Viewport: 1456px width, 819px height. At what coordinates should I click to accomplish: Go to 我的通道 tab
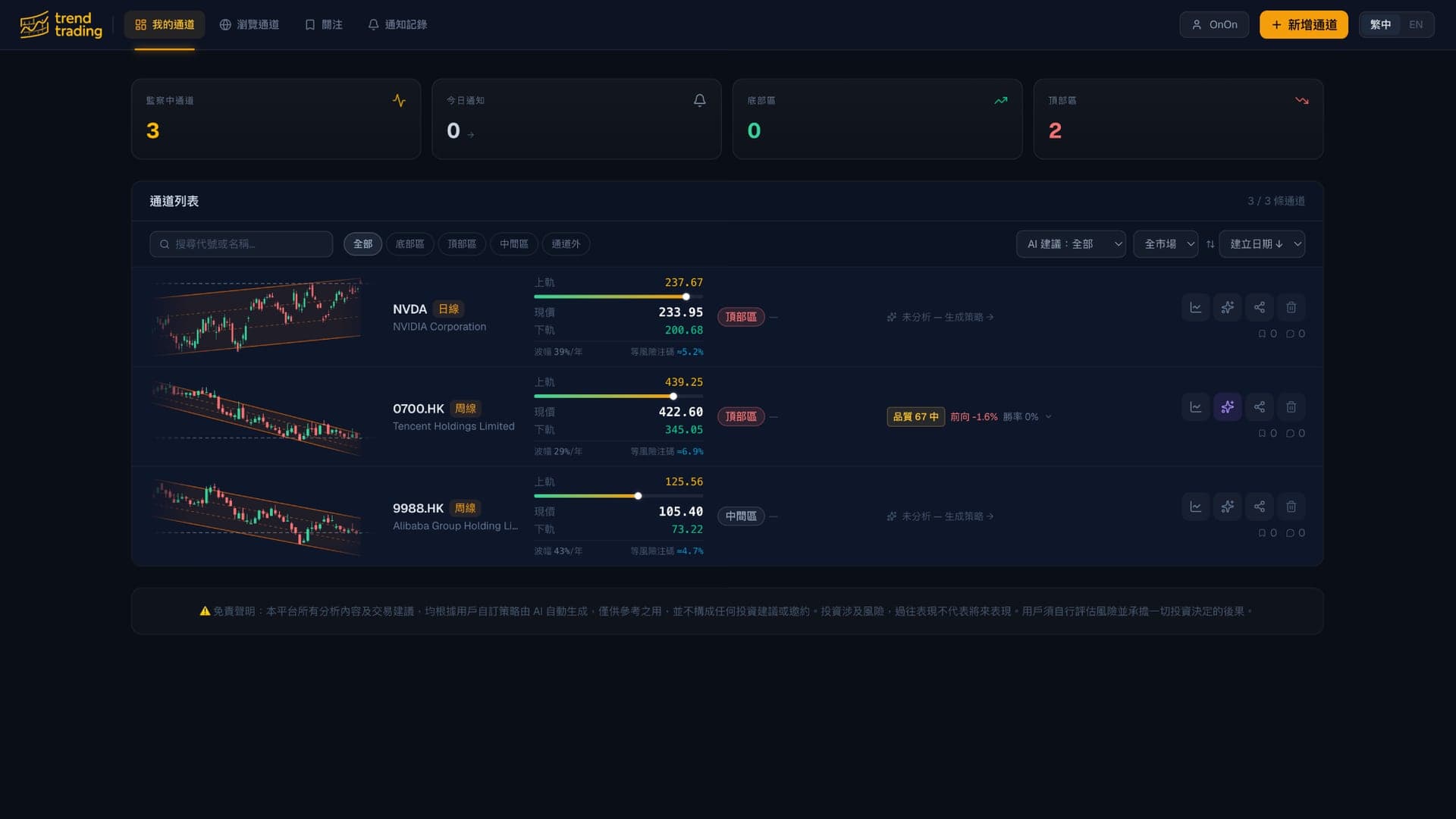165,24
